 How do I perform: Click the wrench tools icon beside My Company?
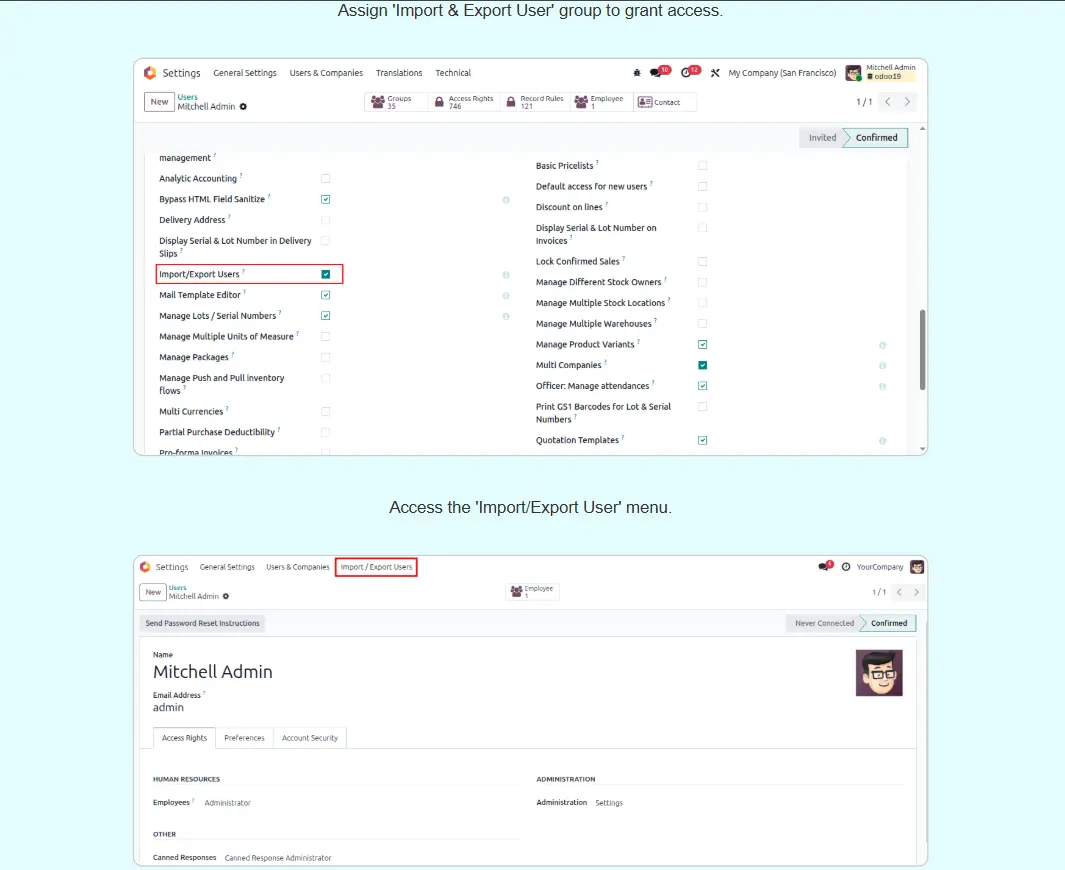coord(715,73)
